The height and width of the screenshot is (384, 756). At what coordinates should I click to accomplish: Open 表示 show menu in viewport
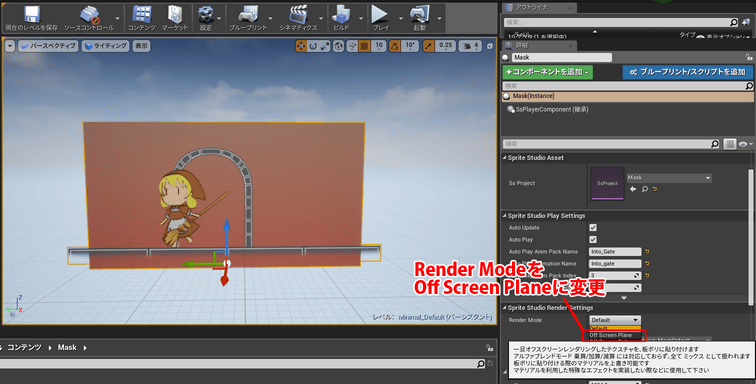pos(141,46)
